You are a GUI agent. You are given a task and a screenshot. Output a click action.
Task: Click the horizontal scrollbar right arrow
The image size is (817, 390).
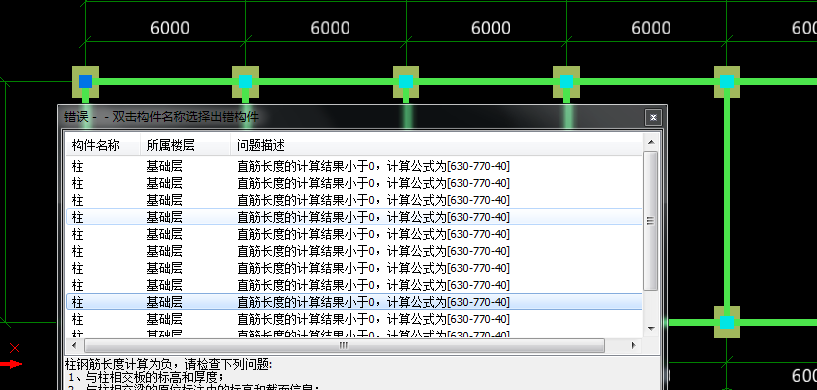(x=634, y=345)
